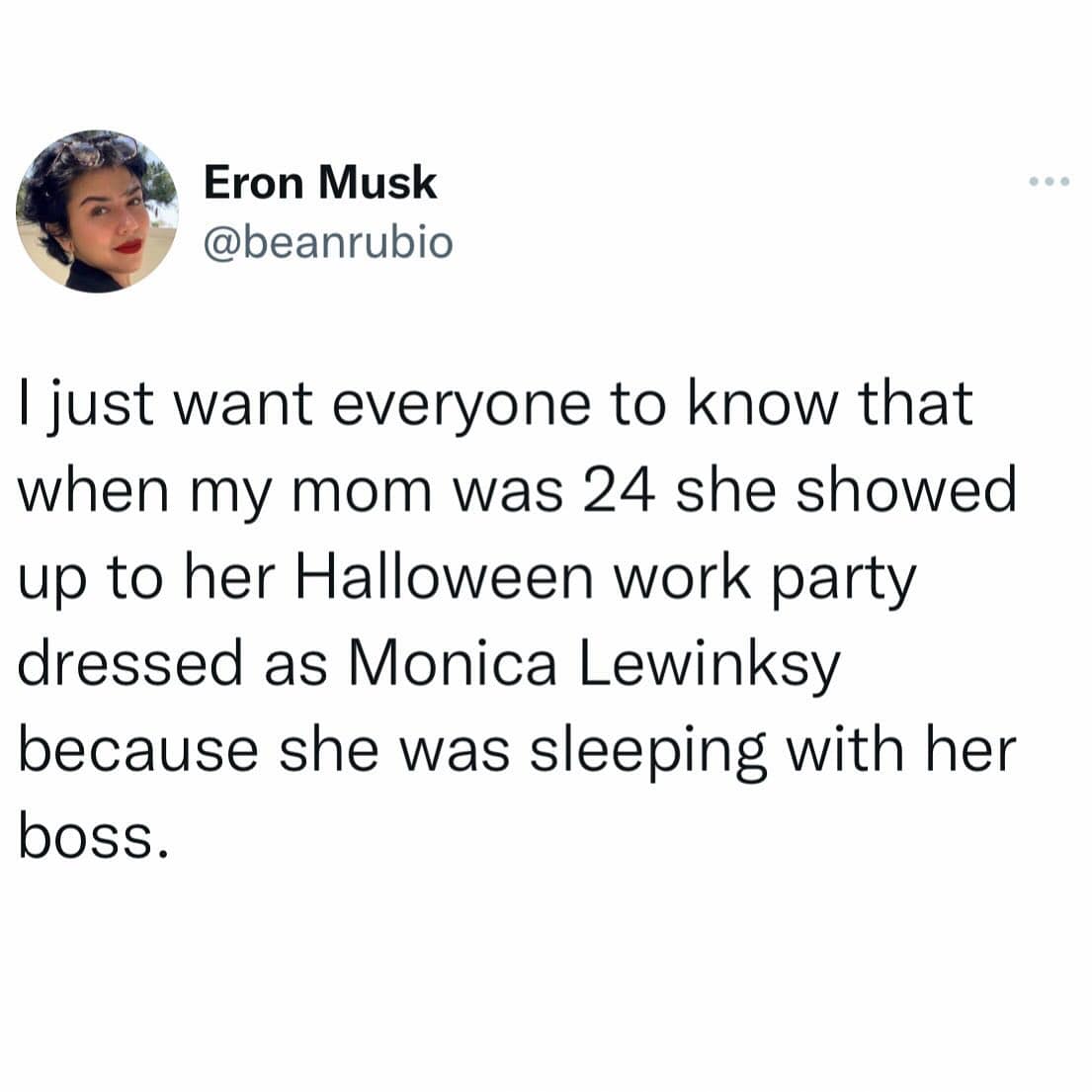Click the word "dressed" in the tweet
This screenshot has height=1092, width=1092.
click(x=130, y=664)
